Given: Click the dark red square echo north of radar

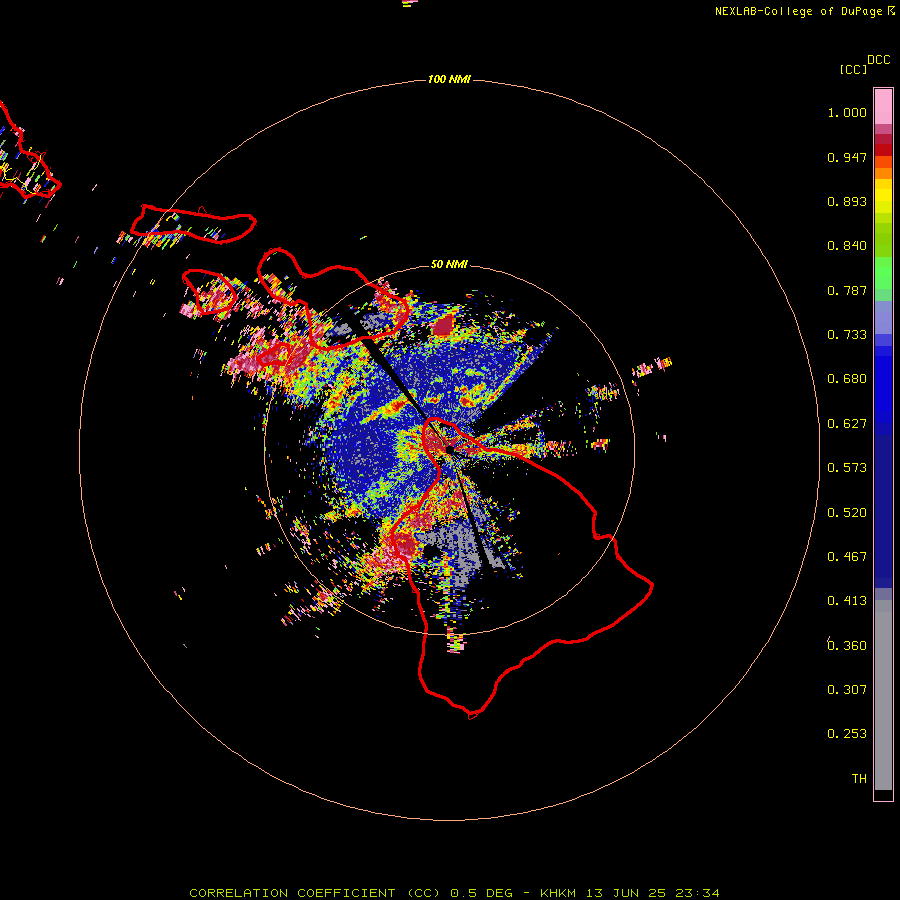Looking at the screenshot, I should 443,325.
